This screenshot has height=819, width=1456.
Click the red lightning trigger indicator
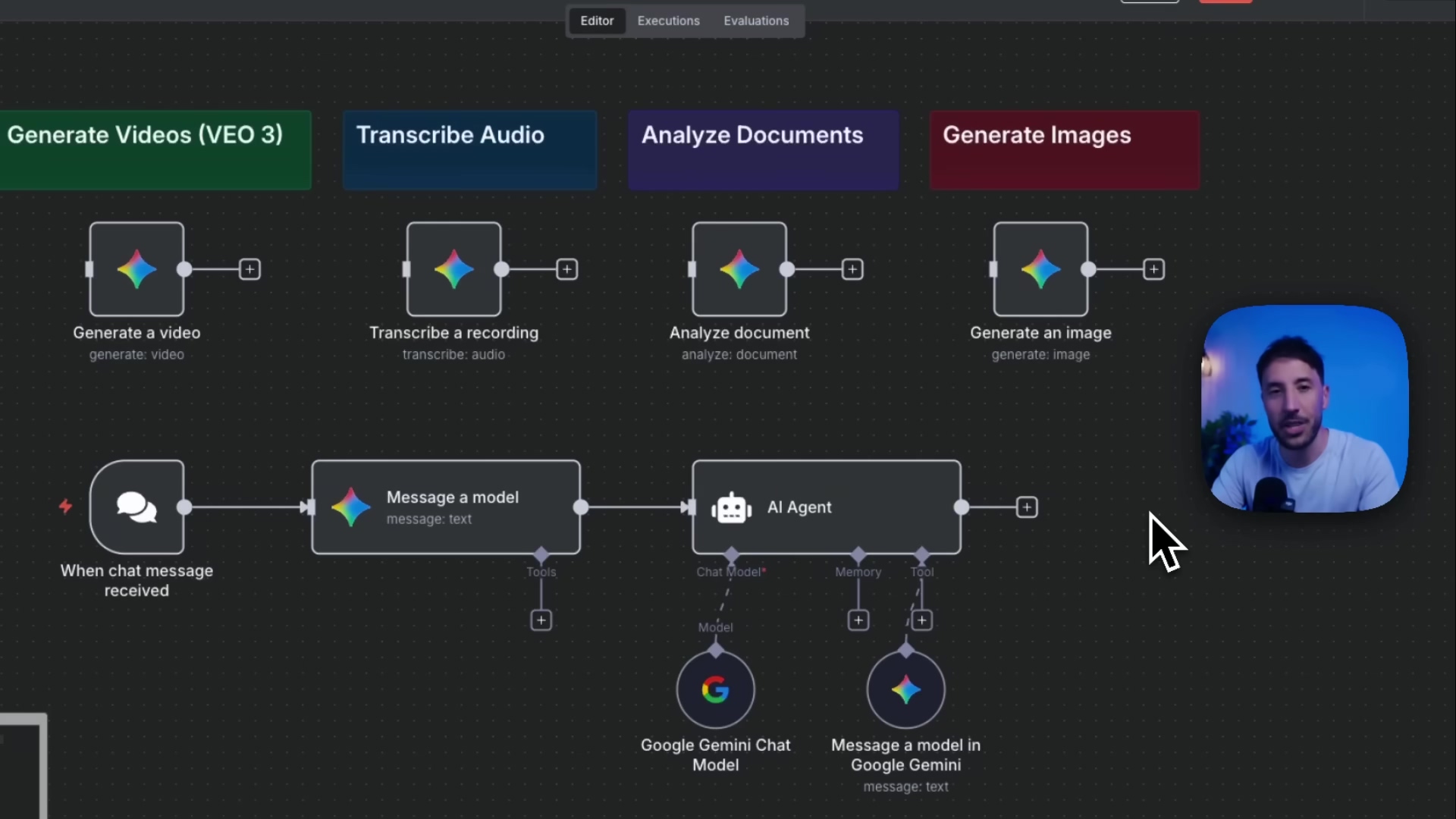(66, 506)
